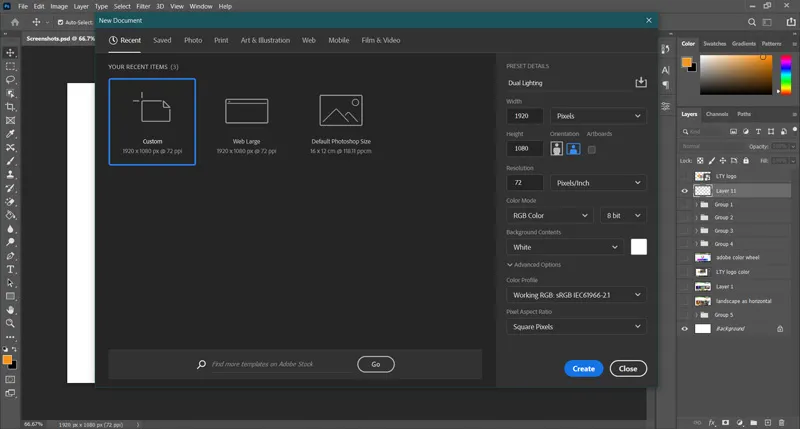Select the Clone Stamp tool

pyautogui.click(x=10, y=174)
